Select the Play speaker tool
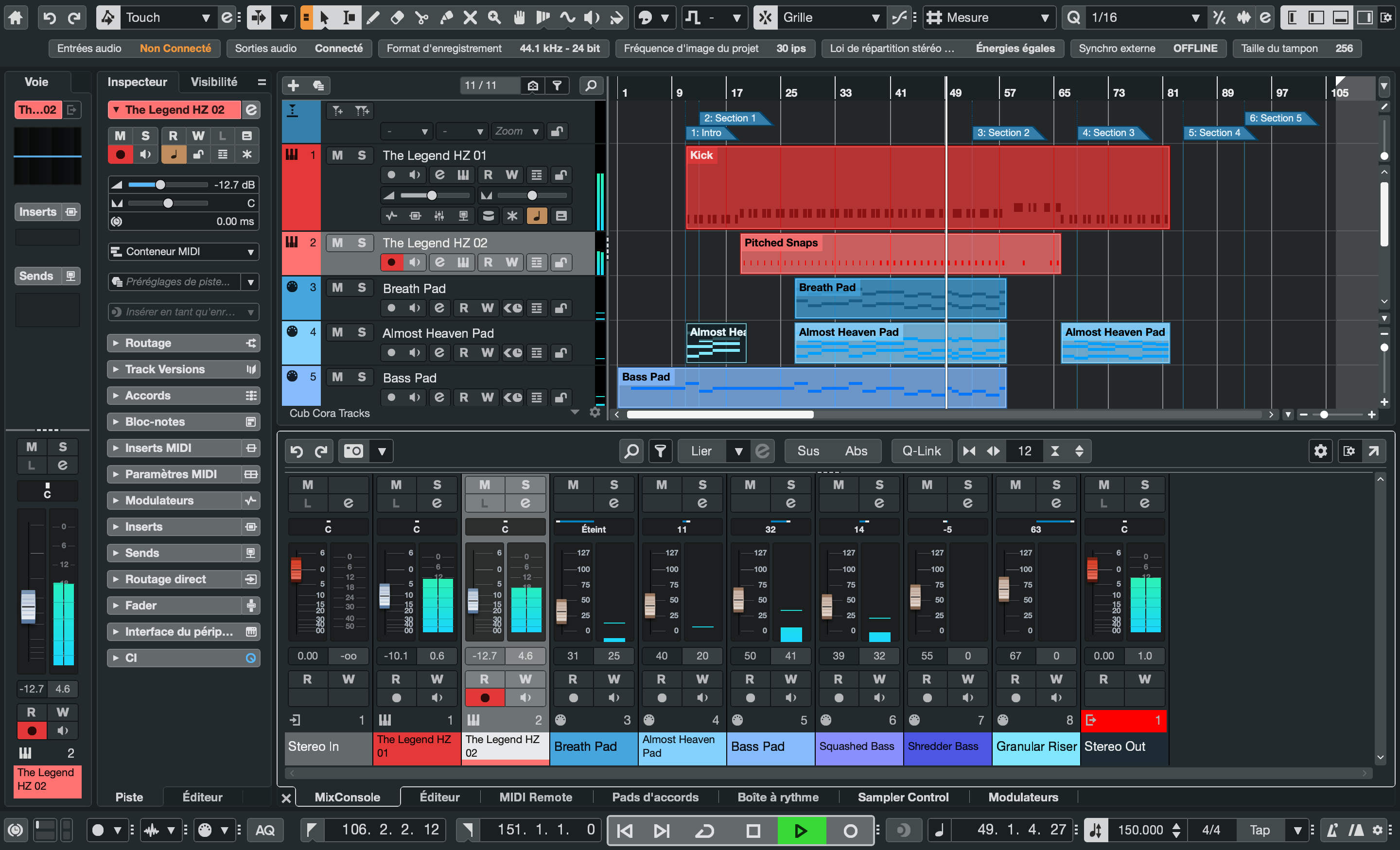This screenshot has height=850, width=1400. click(592, 17)
